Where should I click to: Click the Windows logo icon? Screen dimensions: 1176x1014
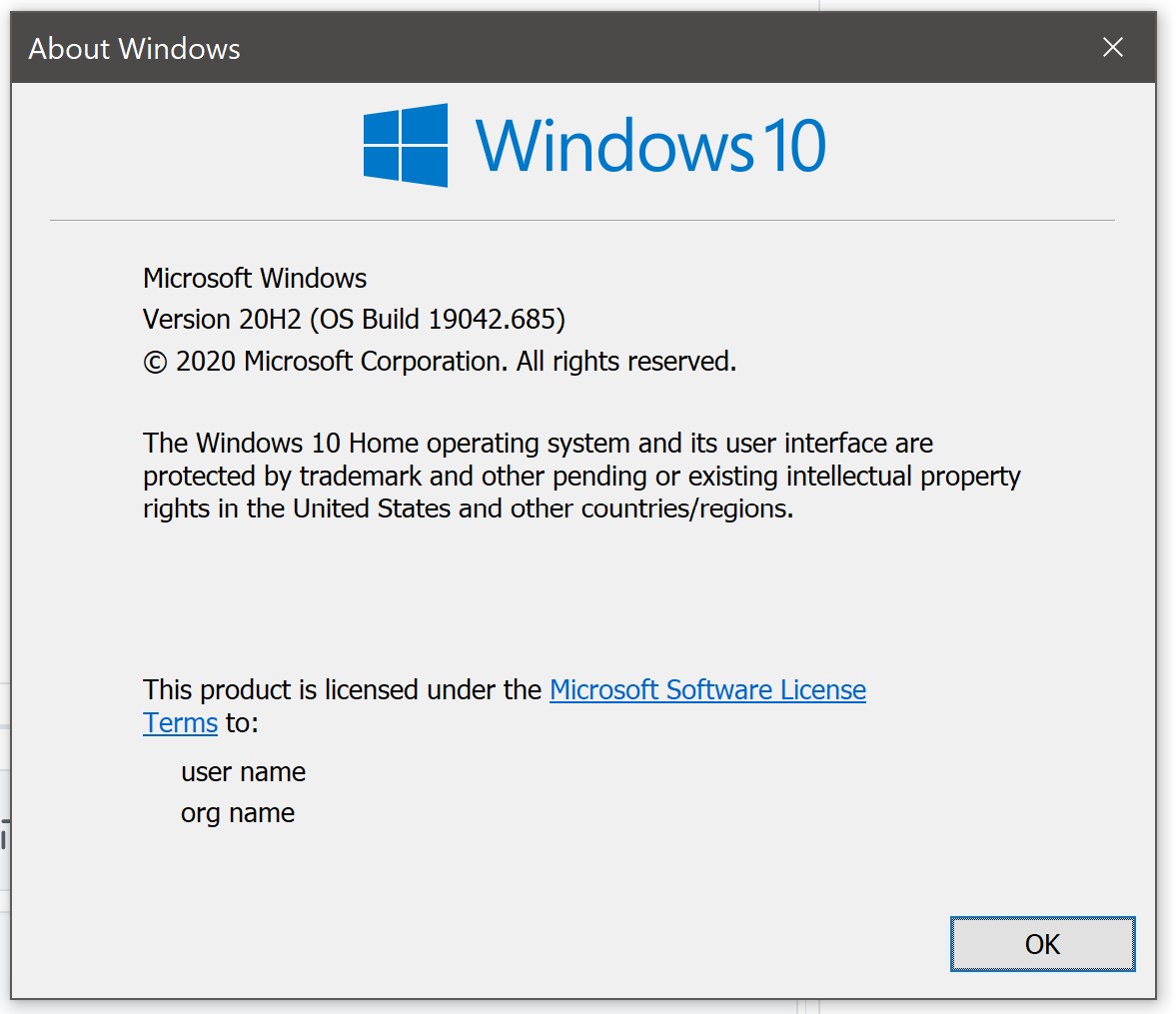[x=406, y=146]
